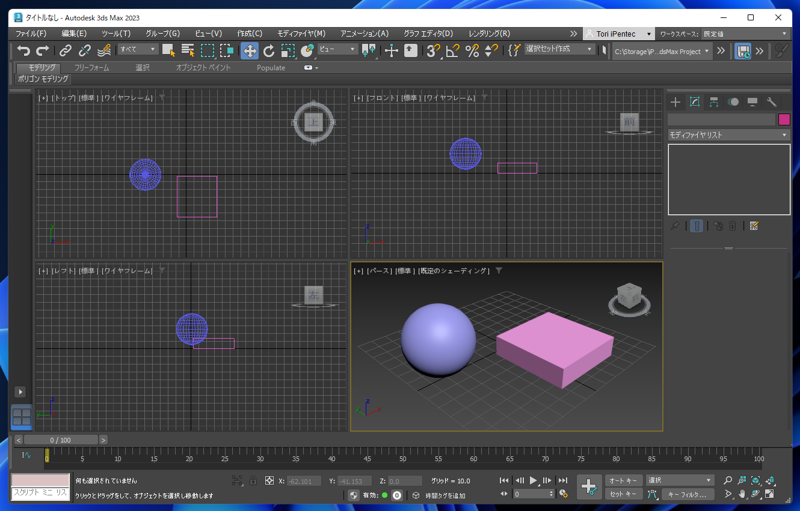This screenshot has height=511, width=800.
Task: Click the Edit Named Selection Sets icon
Action: coord(514,50)
